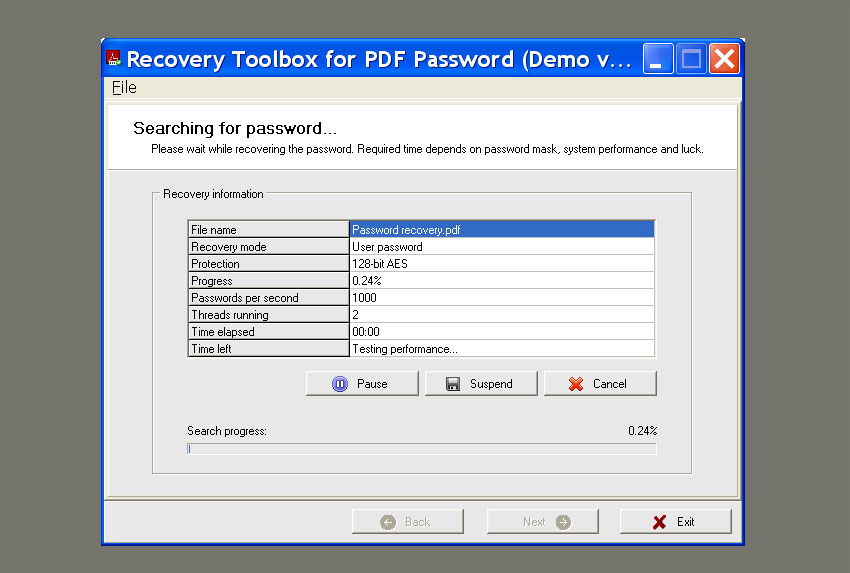The width and height of the screenshot is (850, 573).
Task: Click the 'Search progress:' label
Action: point(227,431)
